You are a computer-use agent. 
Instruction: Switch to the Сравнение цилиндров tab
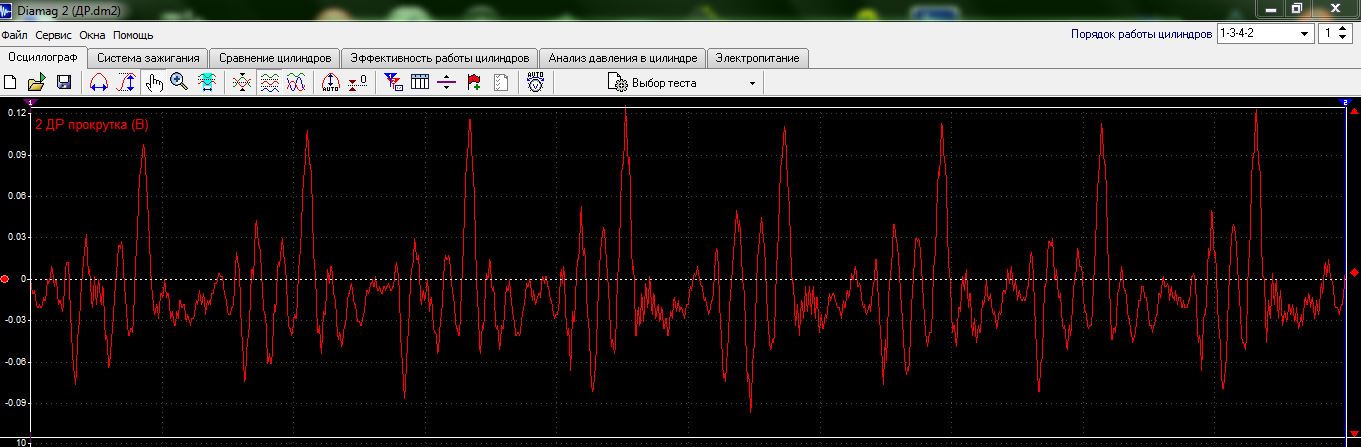click(275, 58)
